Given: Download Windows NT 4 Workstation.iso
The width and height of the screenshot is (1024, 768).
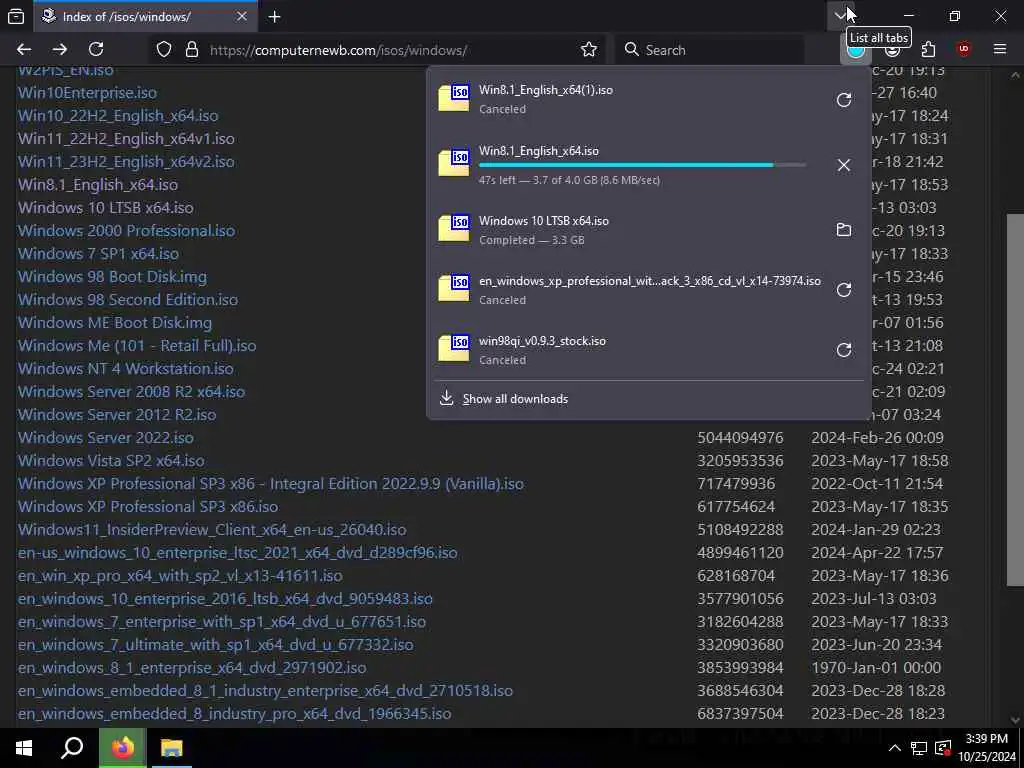Looking at the screenshot, I should (x=125, y=368).
